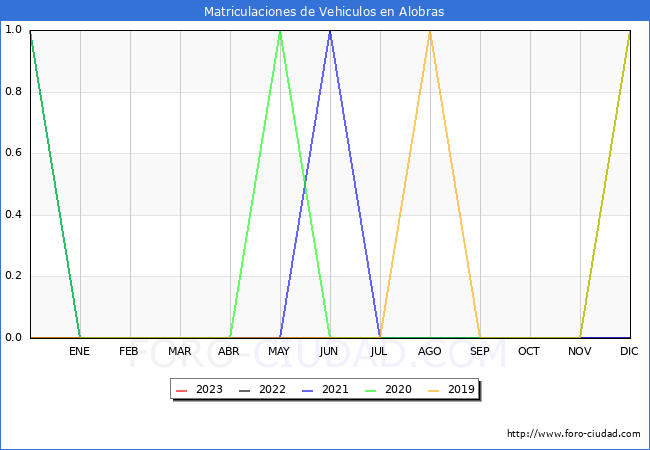This screenshot has height=450, width=650.
Task: Click the green 2020 peak at MAY
Action: pos(280,32)
